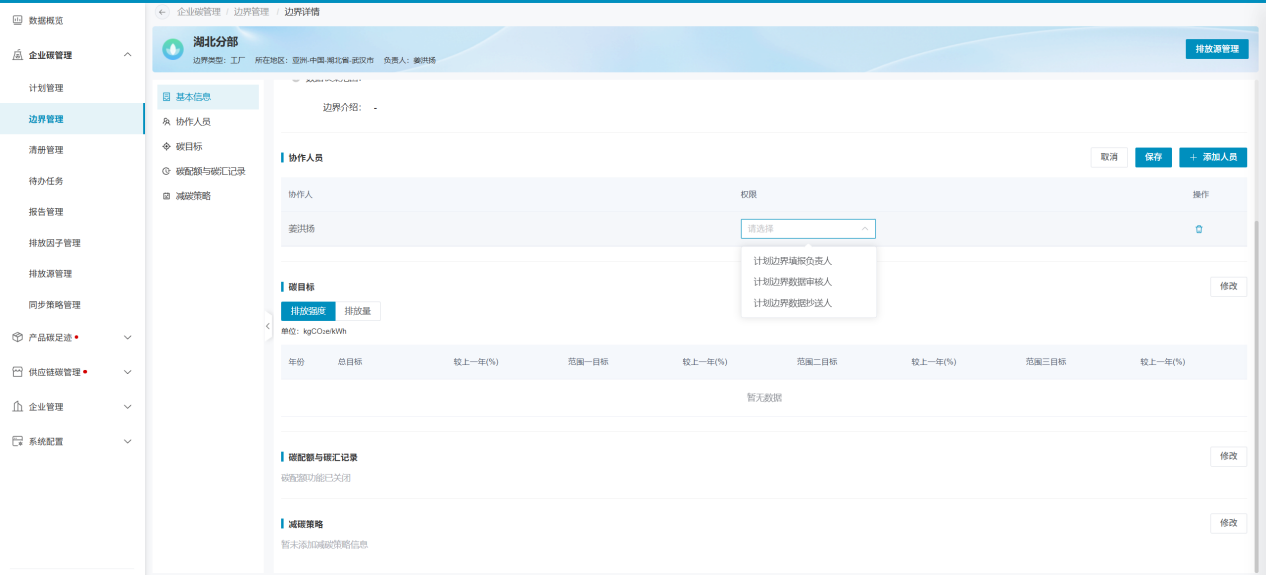Click the back arrow icon in breadcrumb

[x=163, y=12]
